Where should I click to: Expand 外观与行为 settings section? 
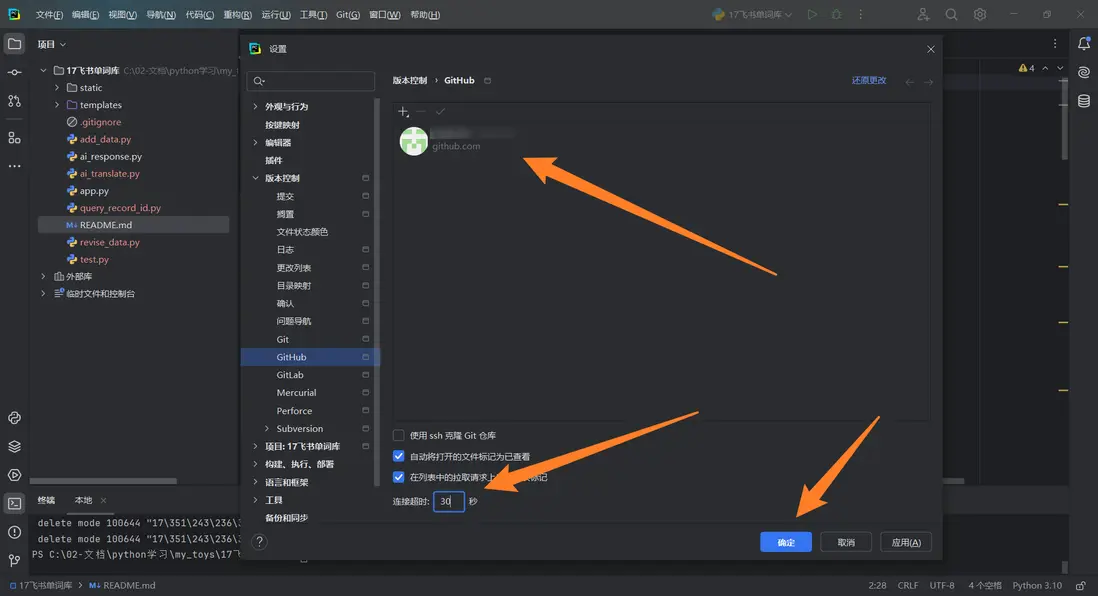pyautogui.click(x=255, y=106)
